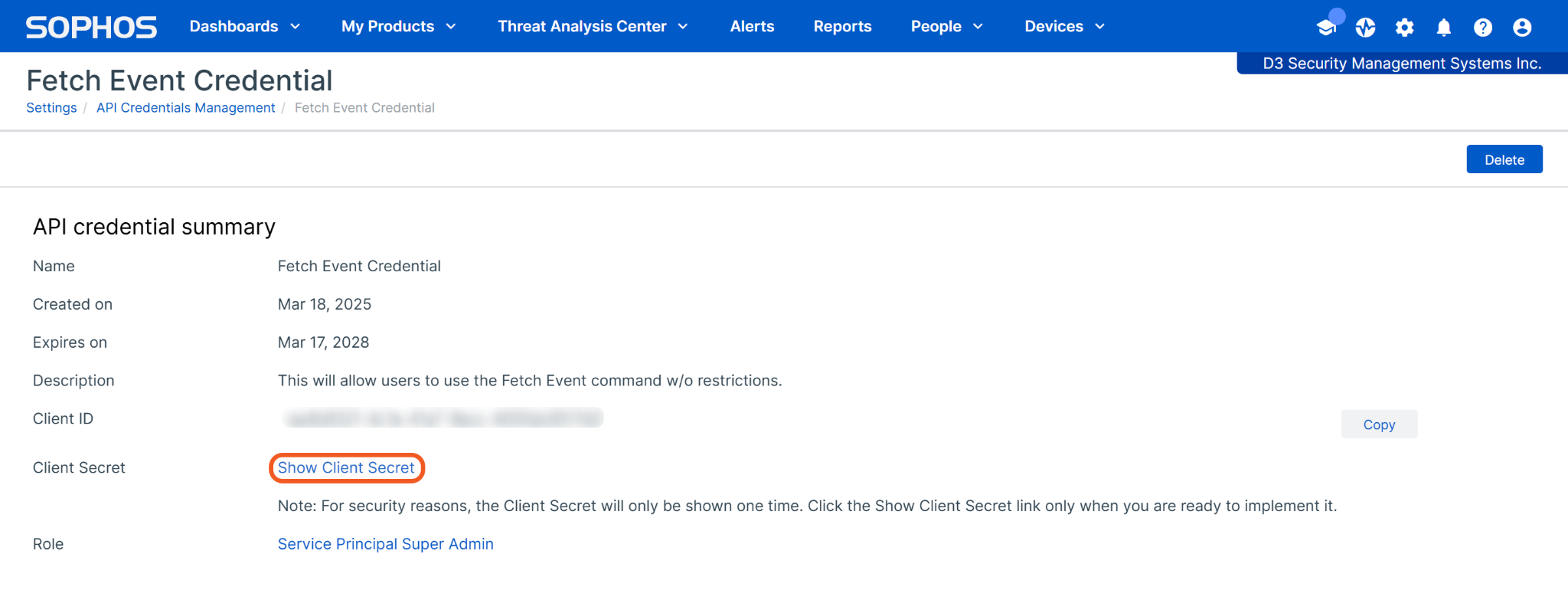Reveal the secret with Show Client Secret

346,467
